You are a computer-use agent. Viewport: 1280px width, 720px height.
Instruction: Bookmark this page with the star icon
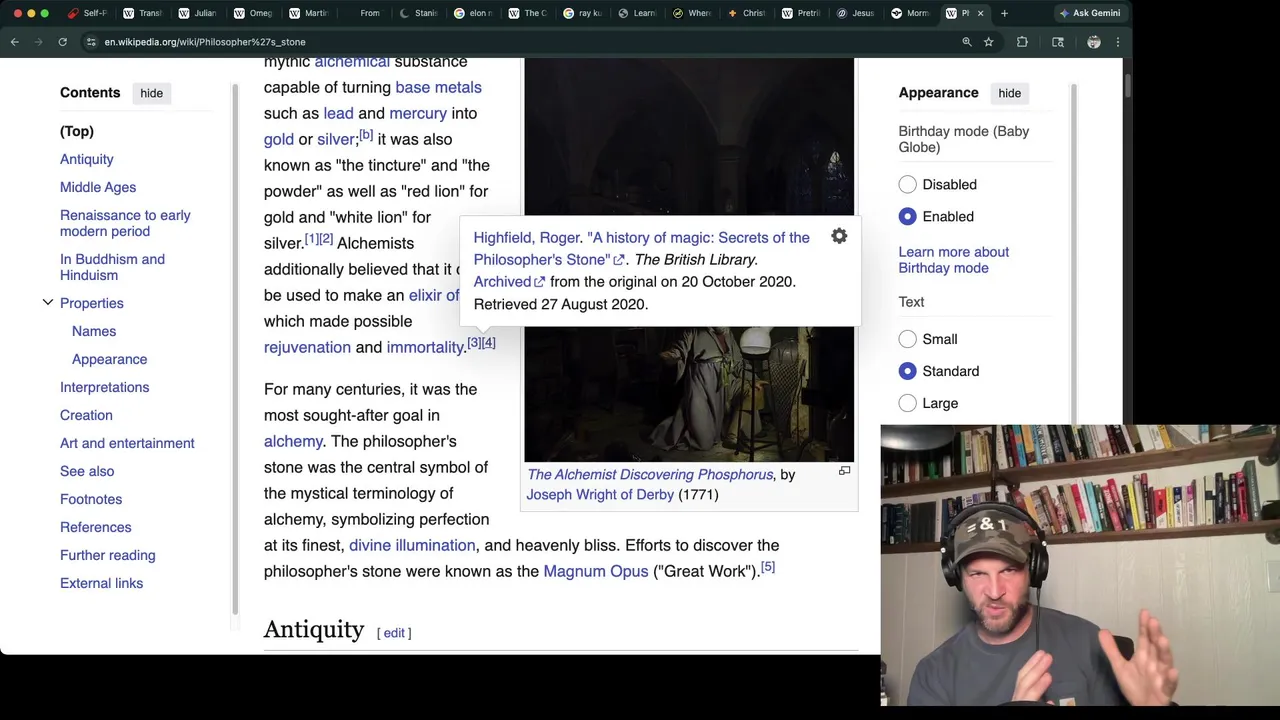(x=988, y=42)
